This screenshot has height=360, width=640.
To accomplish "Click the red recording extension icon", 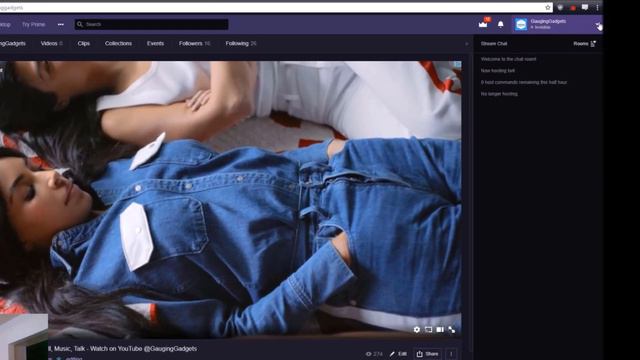I will click(x=573, y=7).
